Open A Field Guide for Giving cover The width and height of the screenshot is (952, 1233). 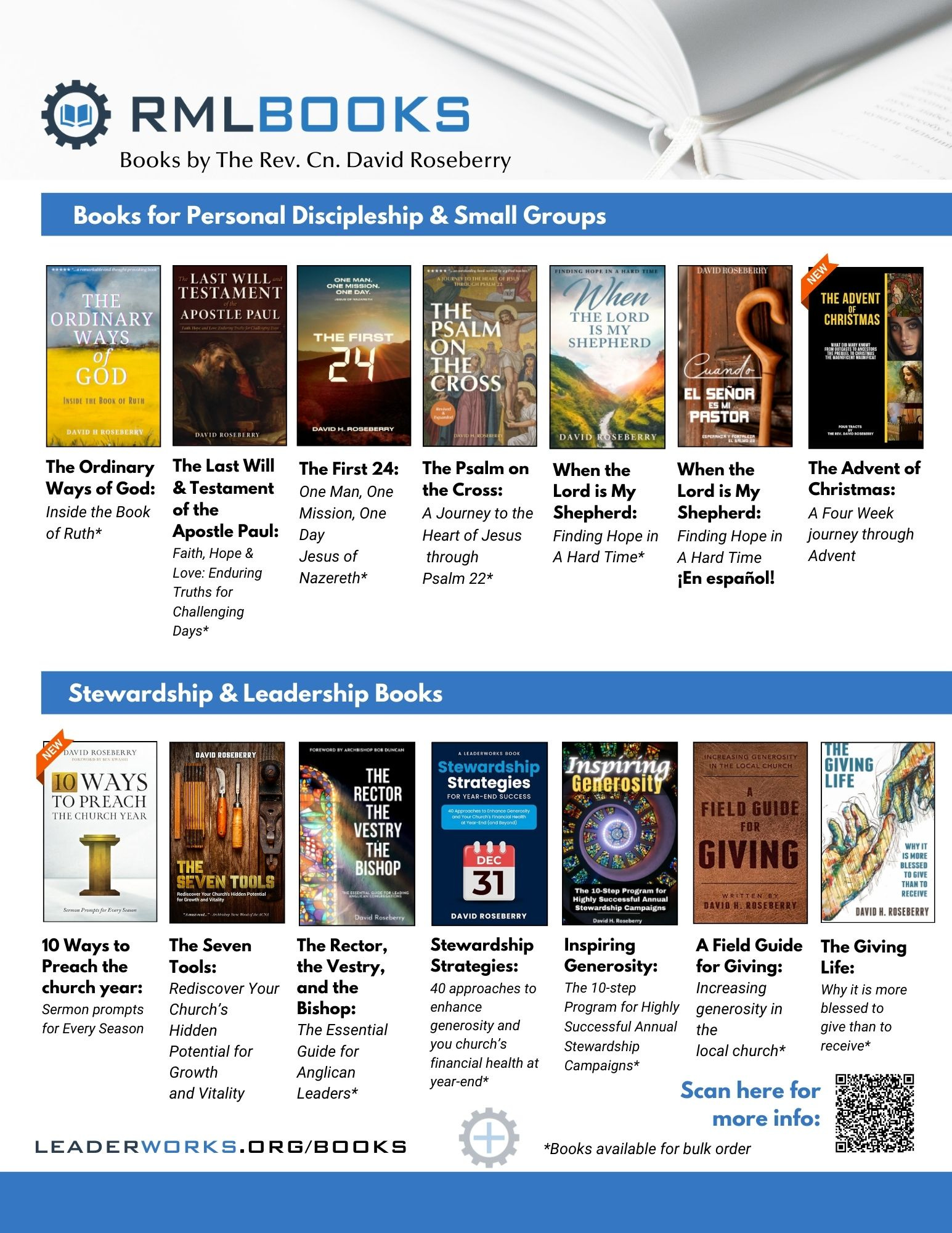[751, 832]
